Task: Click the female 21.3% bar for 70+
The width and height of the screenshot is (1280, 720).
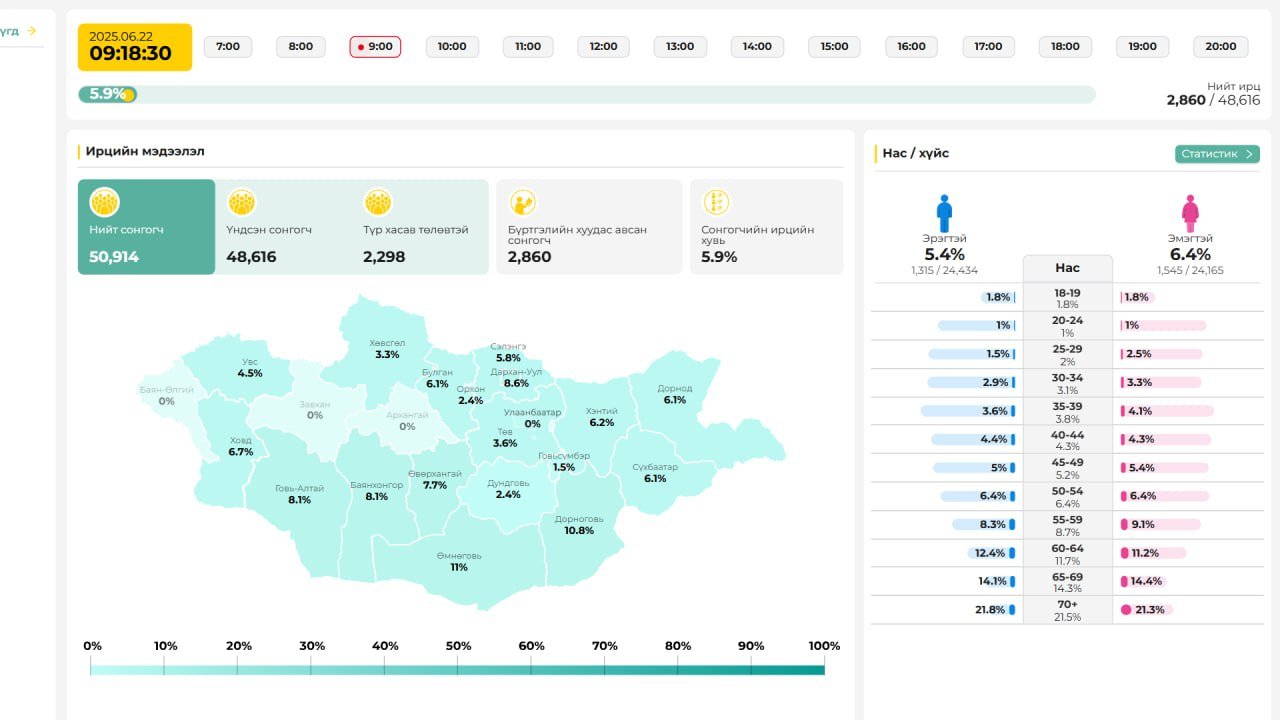Action: click(1146, 610)
